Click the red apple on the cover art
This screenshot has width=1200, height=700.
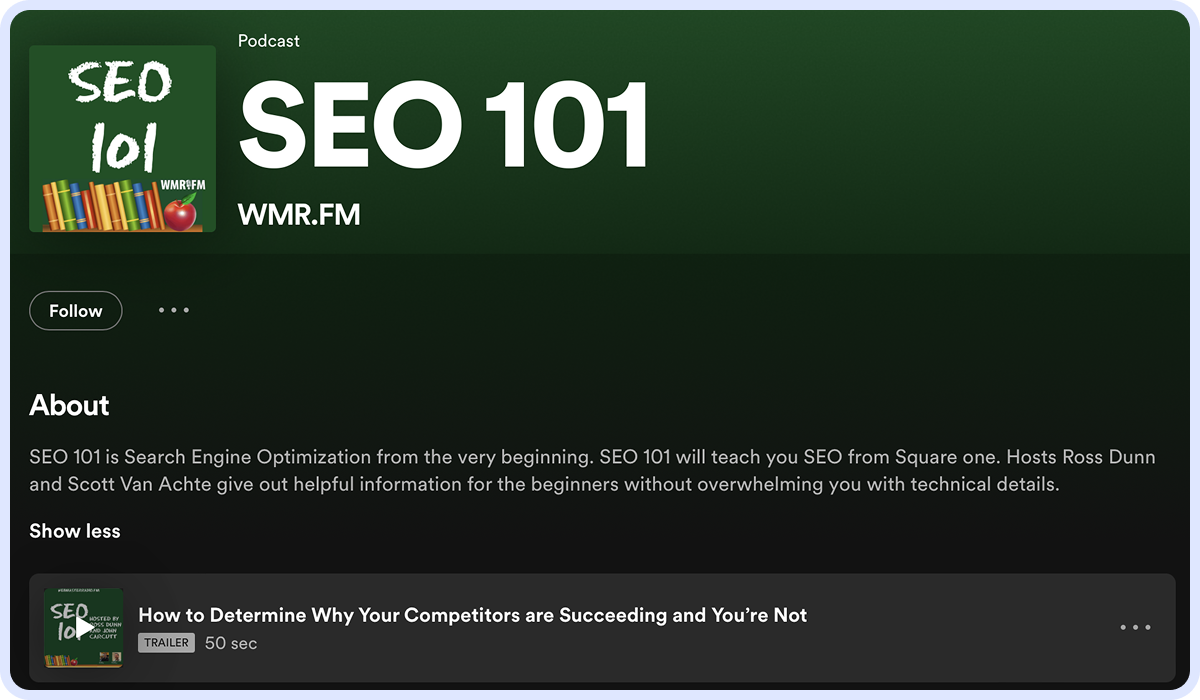(180, 212)
